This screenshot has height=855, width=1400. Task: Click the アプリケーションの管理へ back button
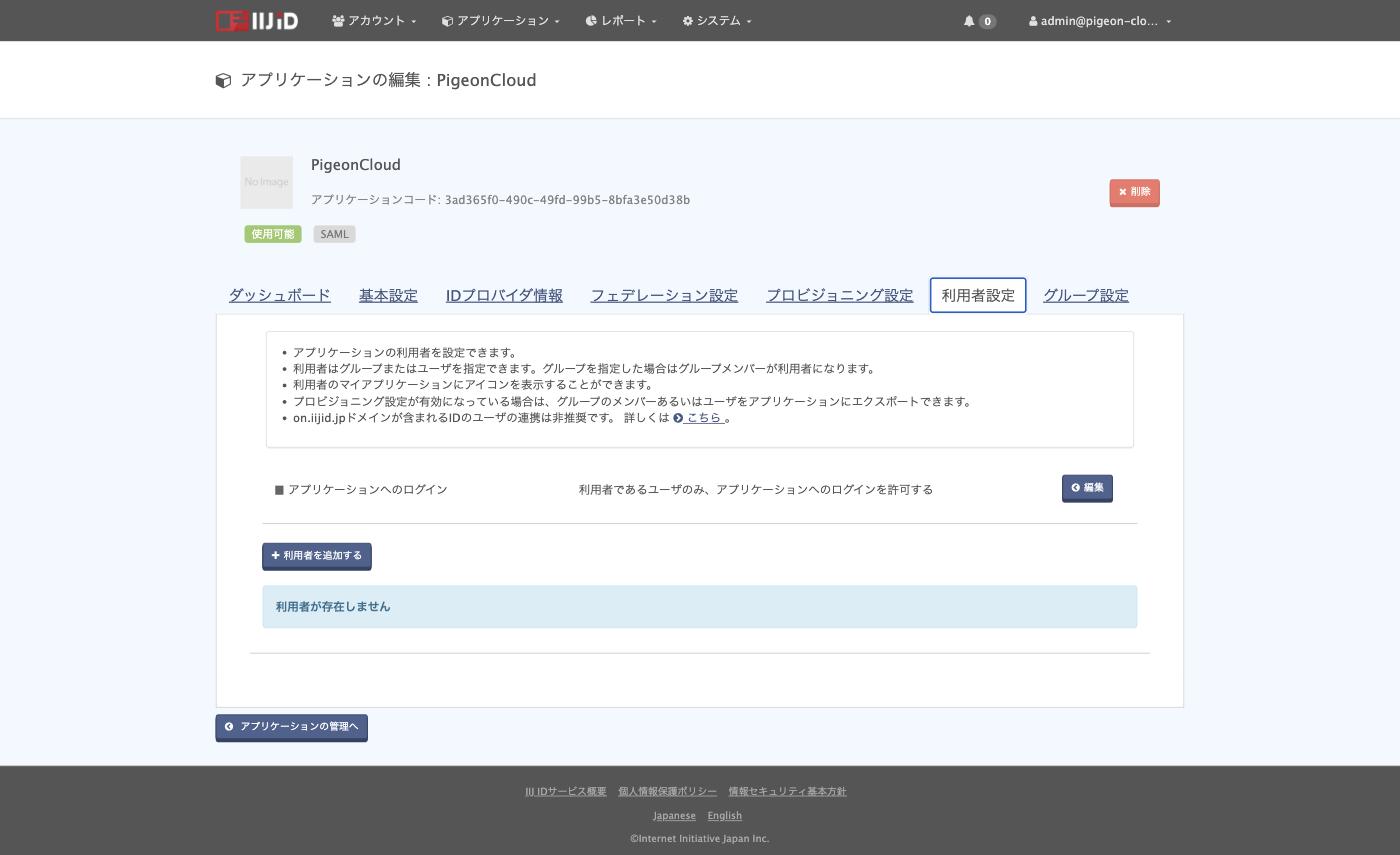pyautogui.click(x=291, y=727)
